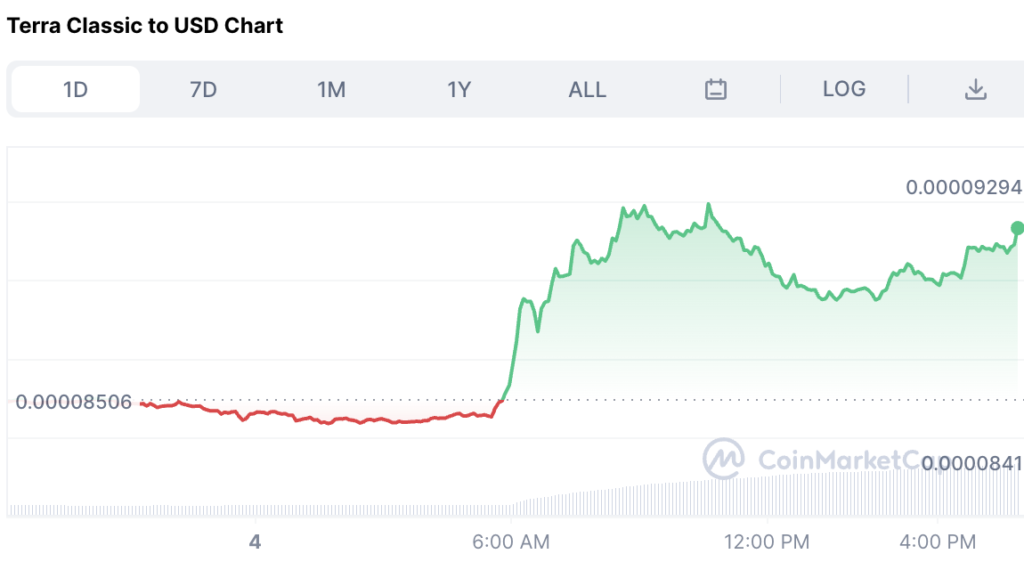This screenshot has width=1024, height=562.
Task: Switch to the 1M timeframe
Action: tap(331, 89)
